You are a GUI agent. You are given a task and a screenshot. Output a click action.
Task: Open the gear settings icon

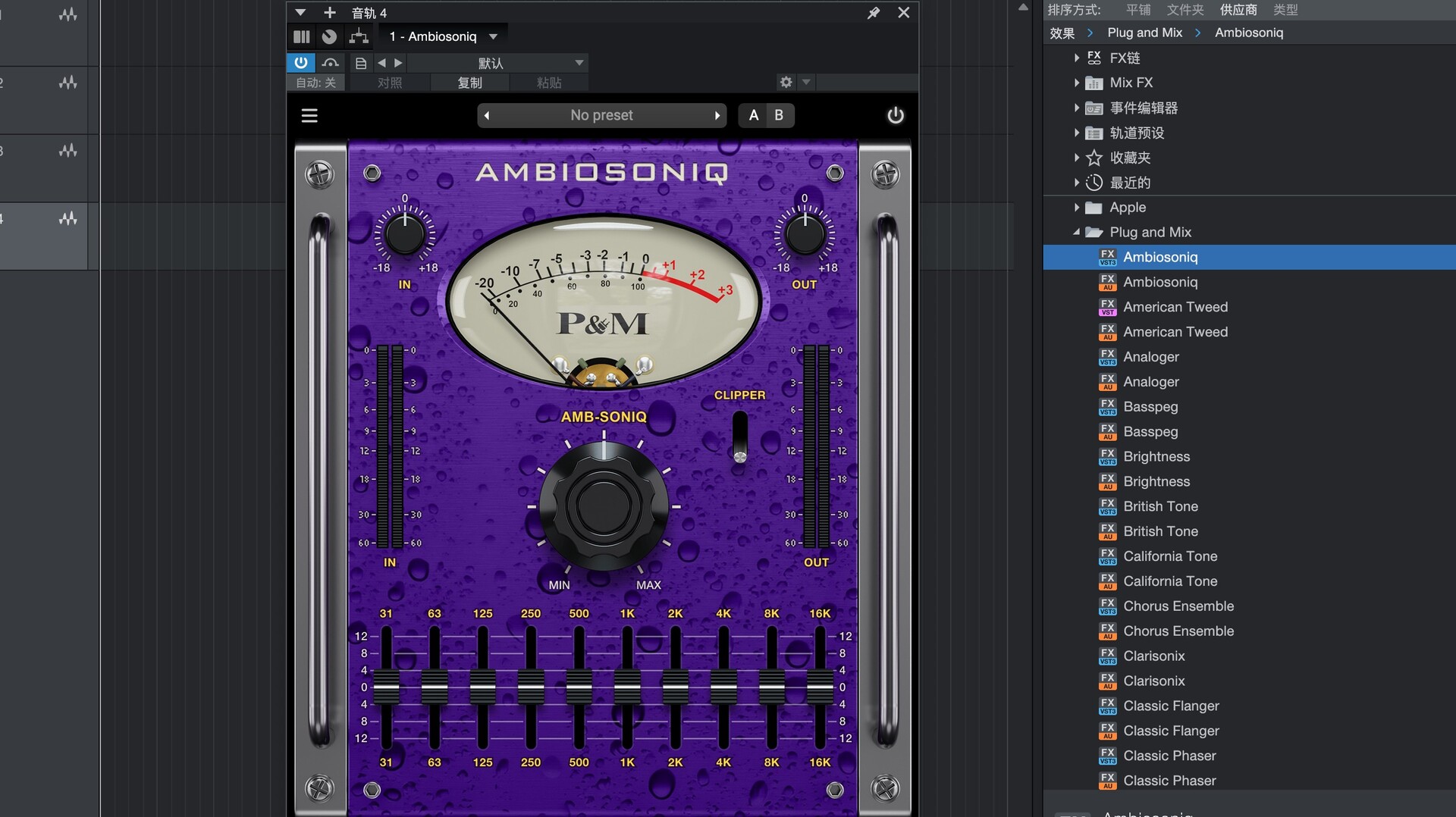coord(786,82)
